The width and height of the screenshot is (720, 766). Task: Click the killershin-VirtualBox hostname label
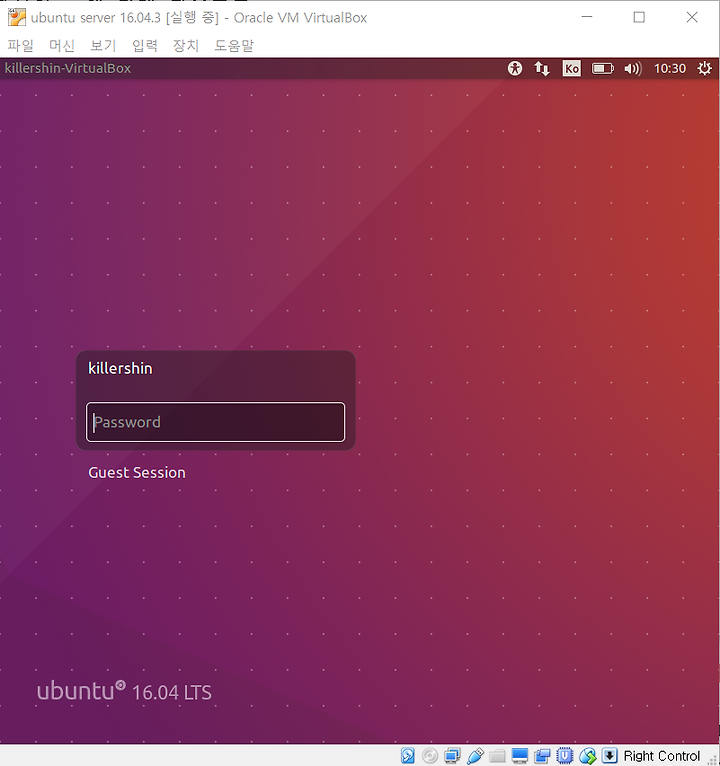68,68
